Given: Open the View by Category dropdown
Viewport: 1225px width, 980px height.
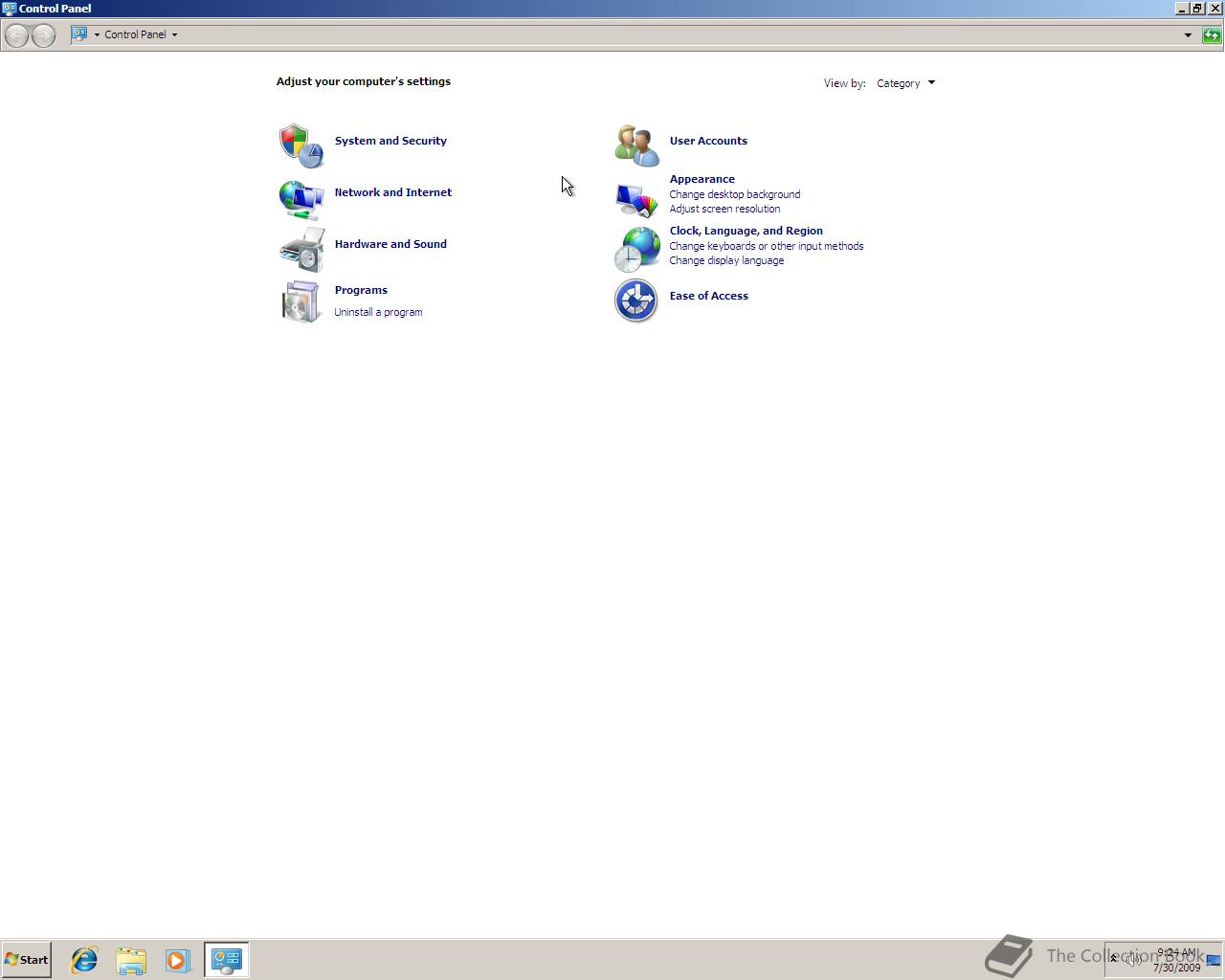Looking at the screenshot, I should click(x=904, y=83).
